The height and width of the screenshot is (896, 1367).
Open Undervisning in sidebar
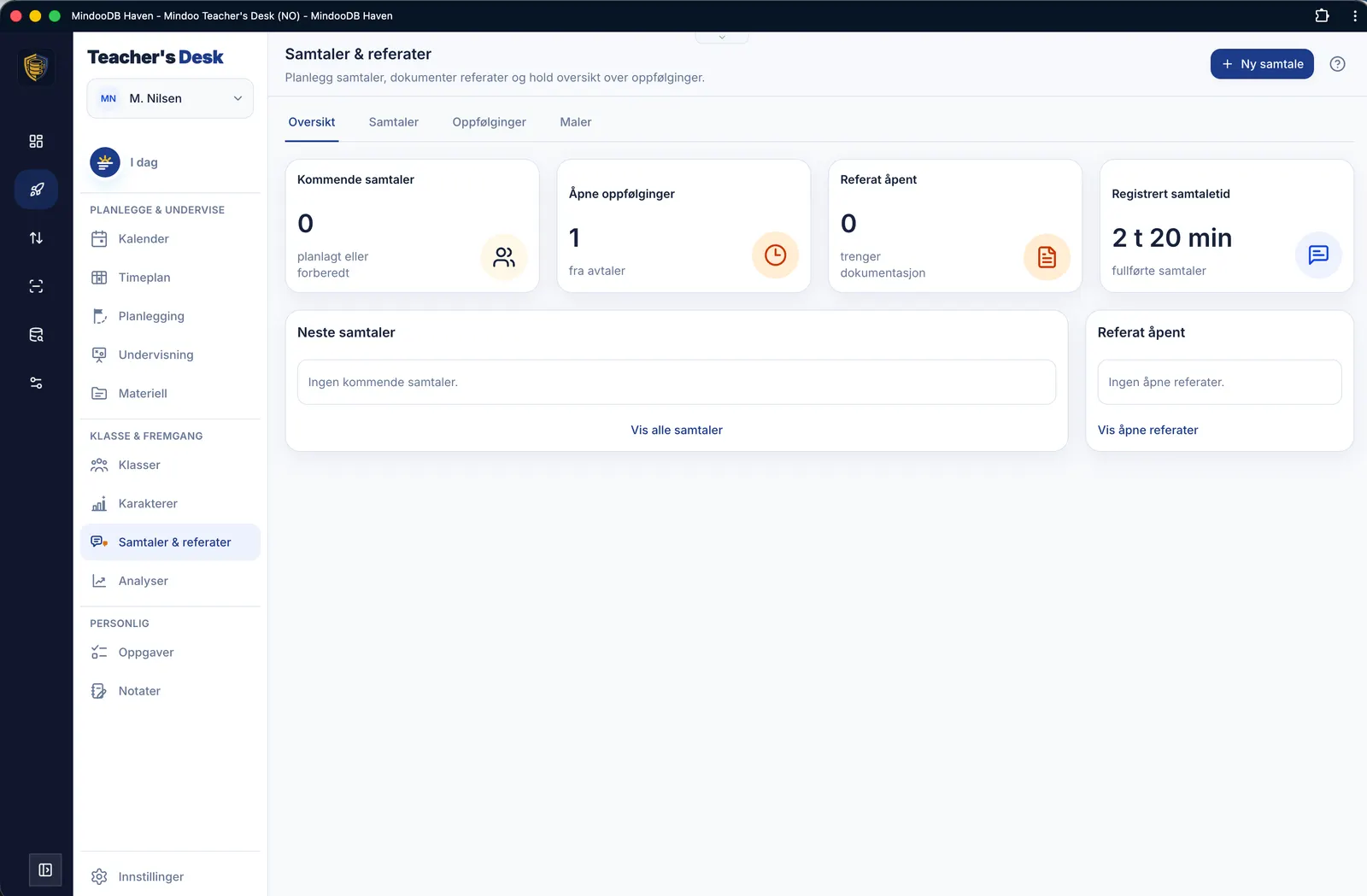tap(170, 354)
